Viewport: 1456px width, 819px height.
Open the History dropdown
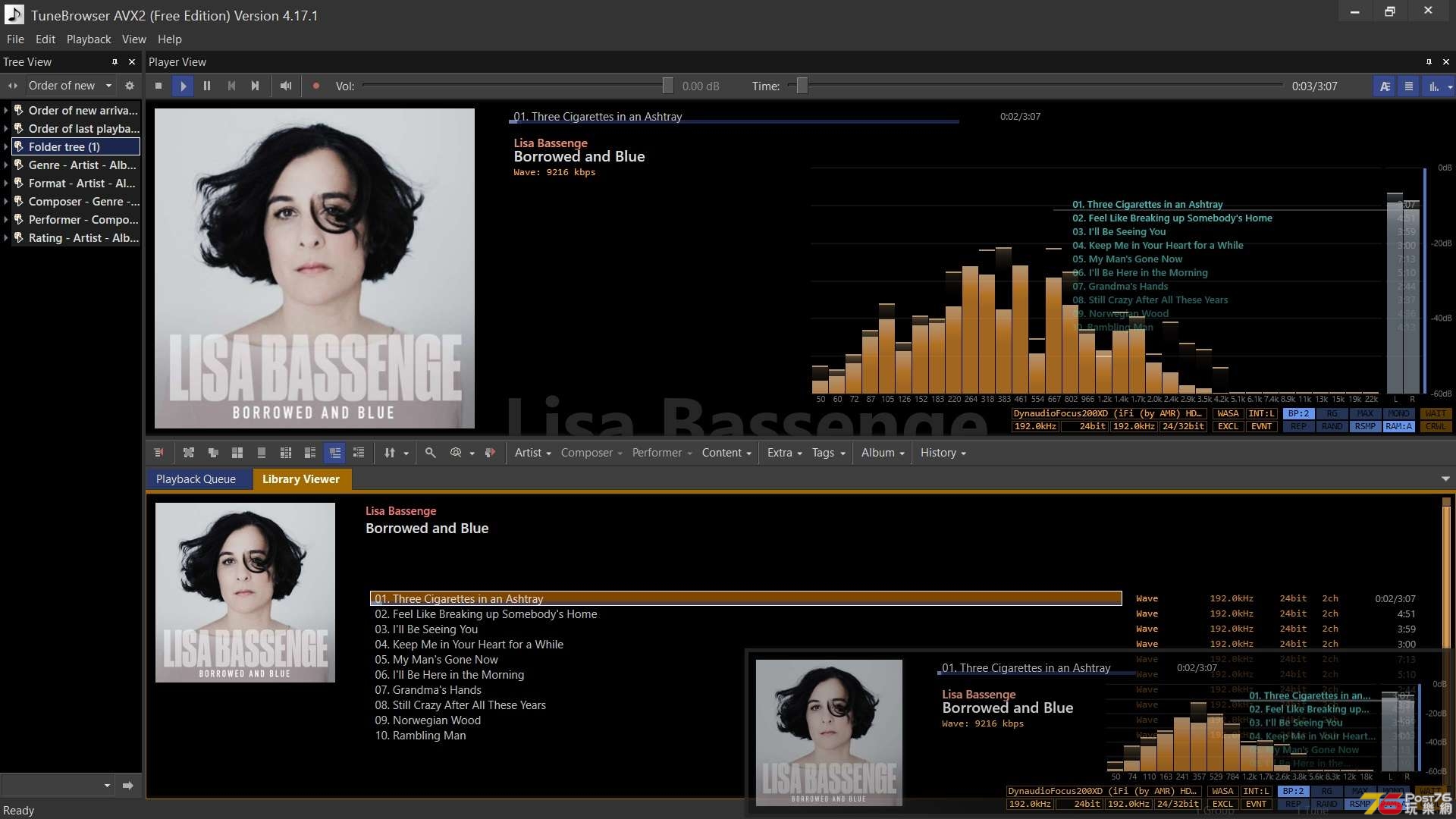pos(943,453)
